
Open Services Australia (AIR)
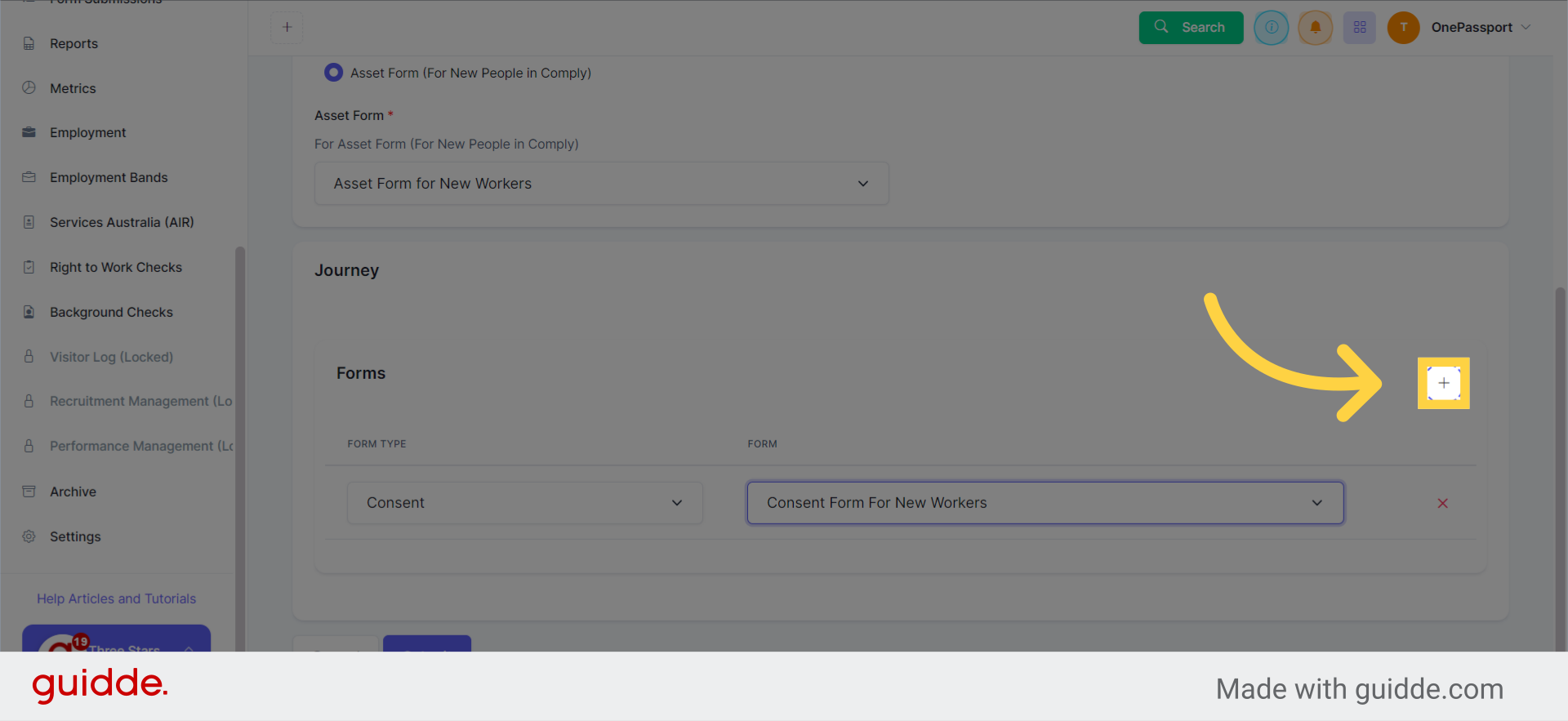tap(122, 222)
